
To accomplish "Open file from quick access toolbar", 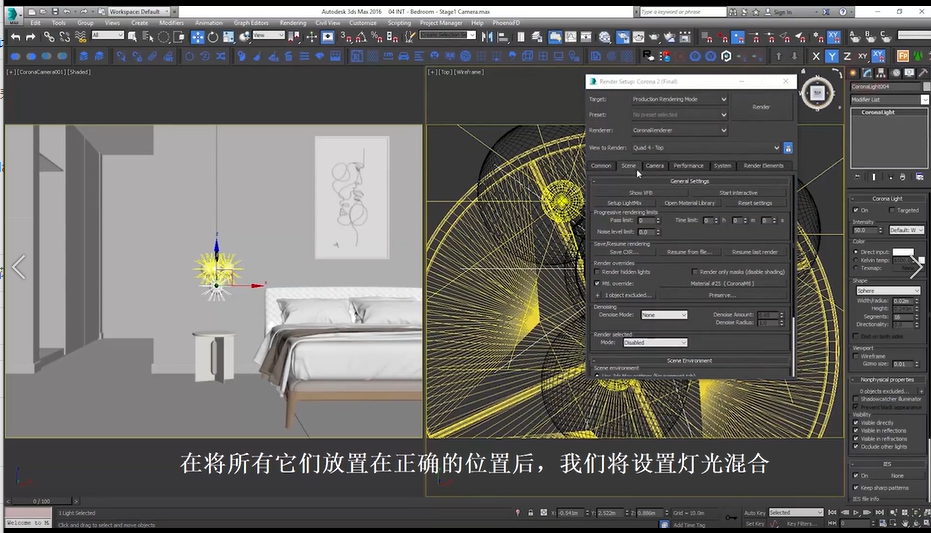I will click(x=43, y=11).
